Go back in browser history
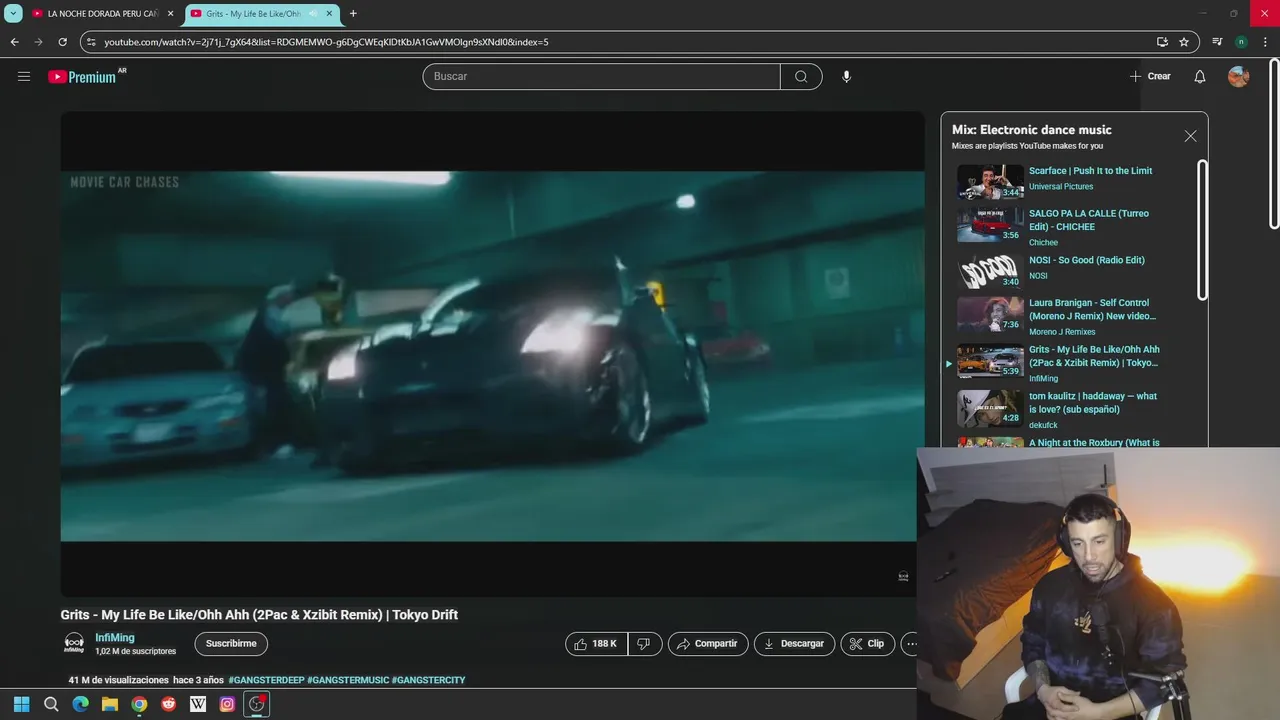1280x720 pixels. pyautogui.click(x=14, y=42)
